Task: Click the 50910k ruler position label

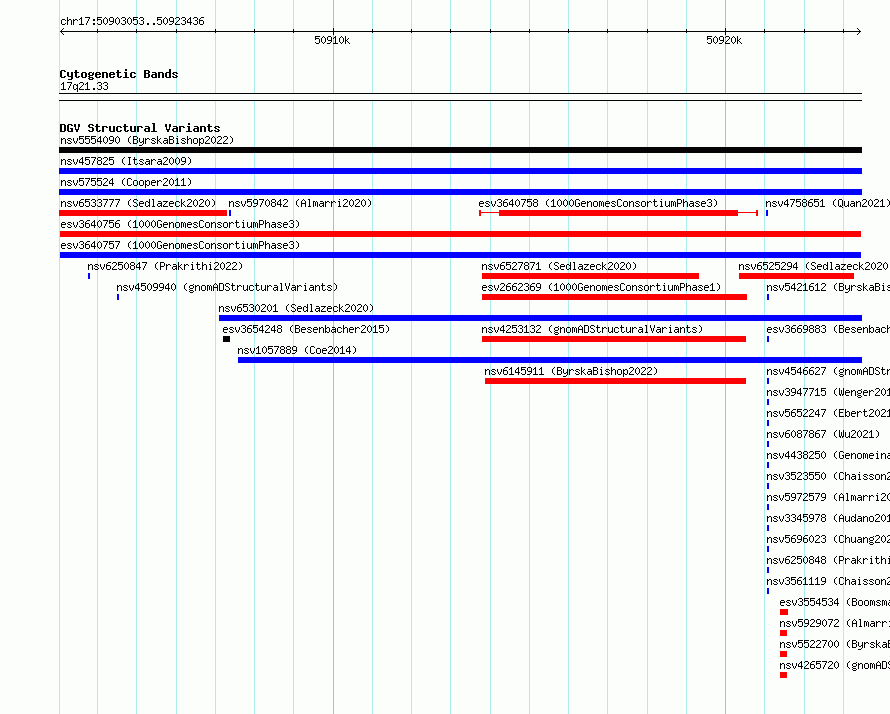Action: click(332, 40)
